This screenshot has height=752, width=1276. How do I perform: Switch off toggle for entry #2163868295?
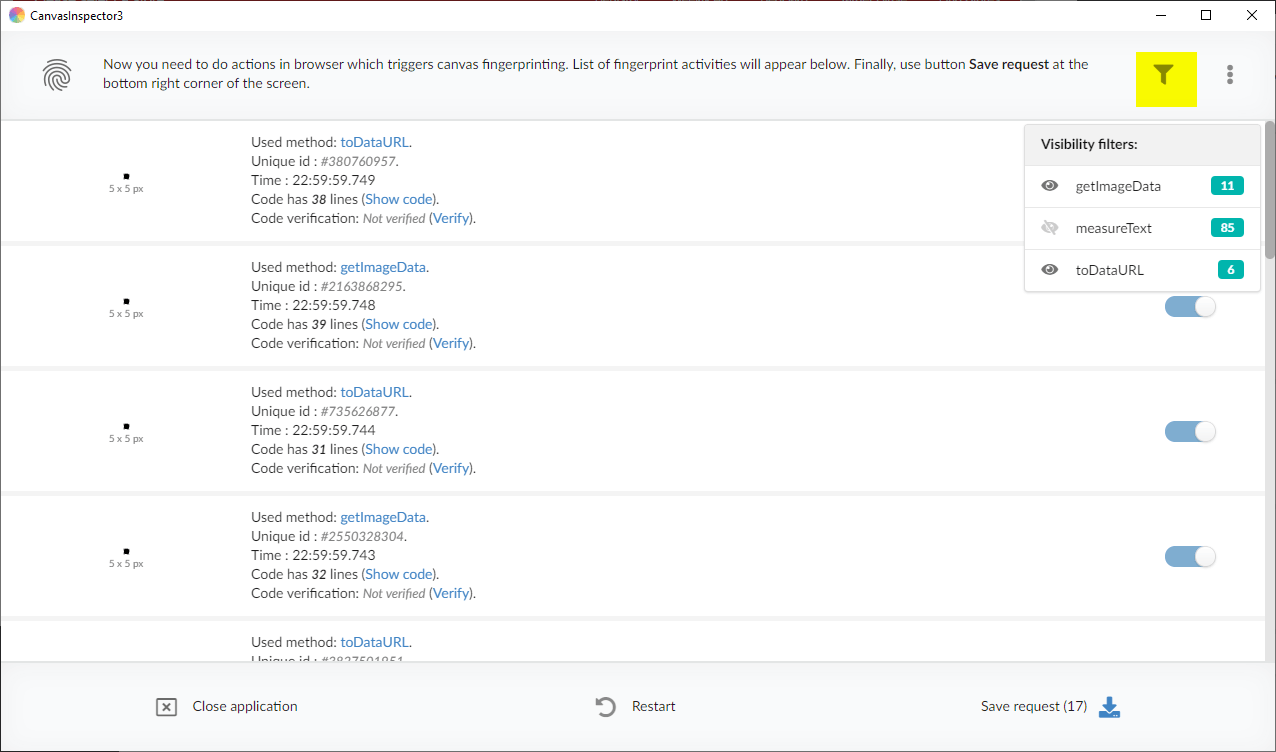tap(1190, 307)
